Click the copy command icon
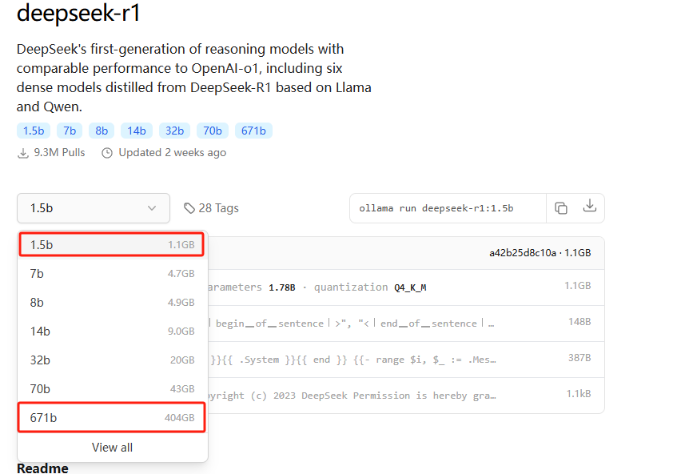676x475 pixels. pos(561,208)
